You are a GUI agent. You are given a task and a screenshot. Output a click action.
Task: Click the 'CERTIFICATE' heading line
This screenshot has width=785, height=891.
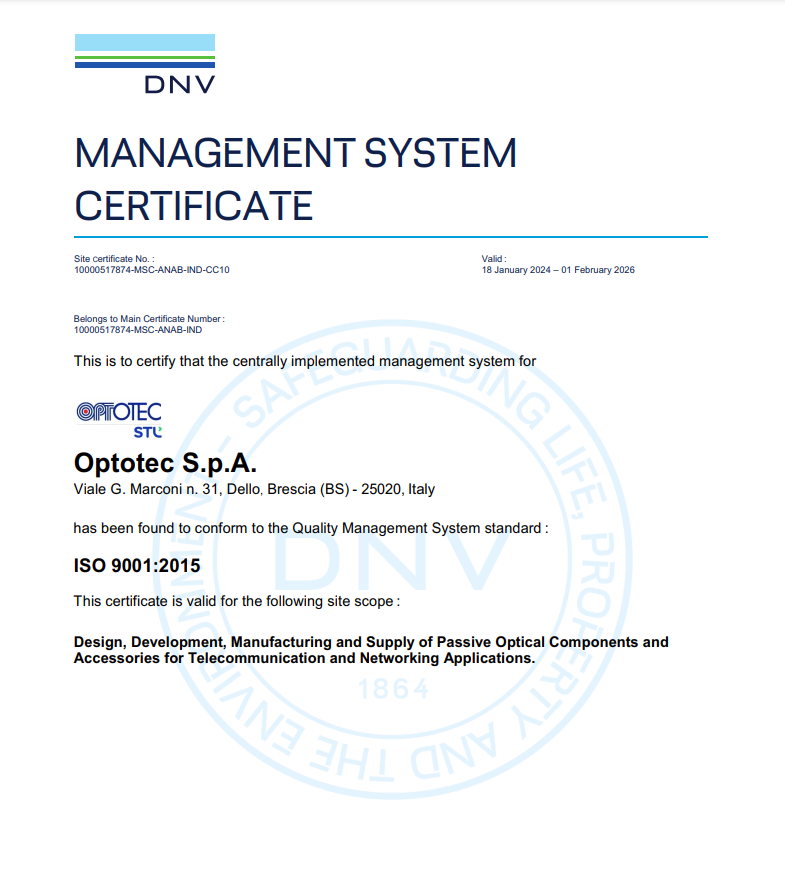point(194,206)
